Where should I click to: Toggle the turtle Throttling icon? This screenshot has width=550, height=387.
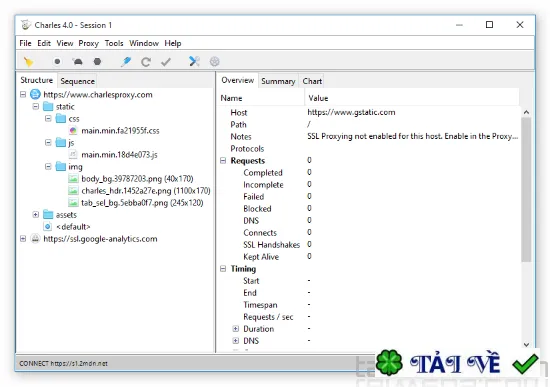[x=78, y=62]
